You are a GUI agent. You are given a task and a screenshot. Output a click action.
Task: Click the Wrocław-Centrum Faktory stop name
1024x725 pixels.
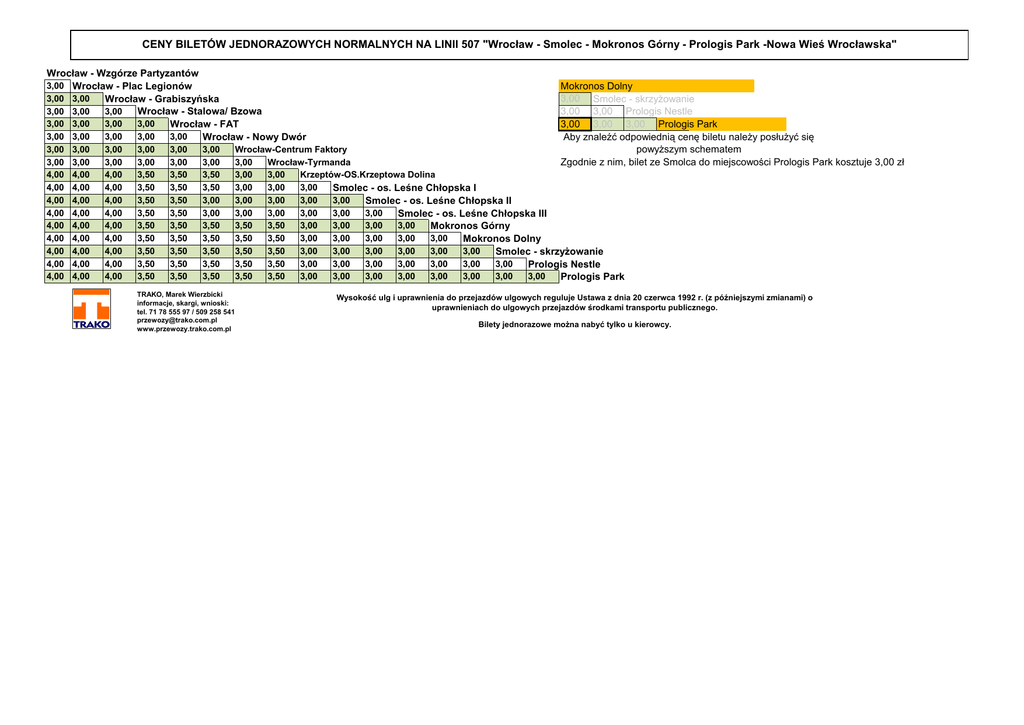click(290, 150)
